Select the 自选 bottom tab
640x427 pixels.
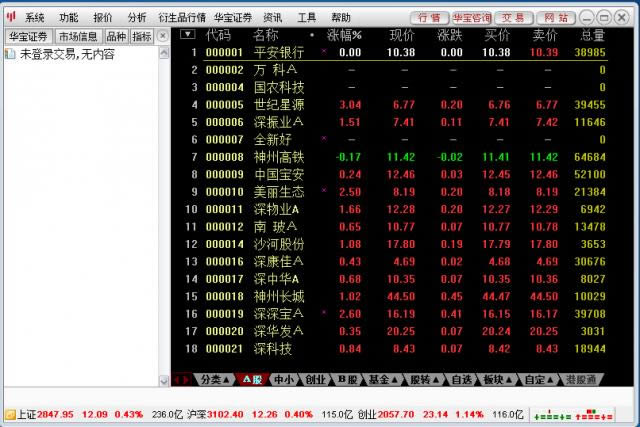462,380
